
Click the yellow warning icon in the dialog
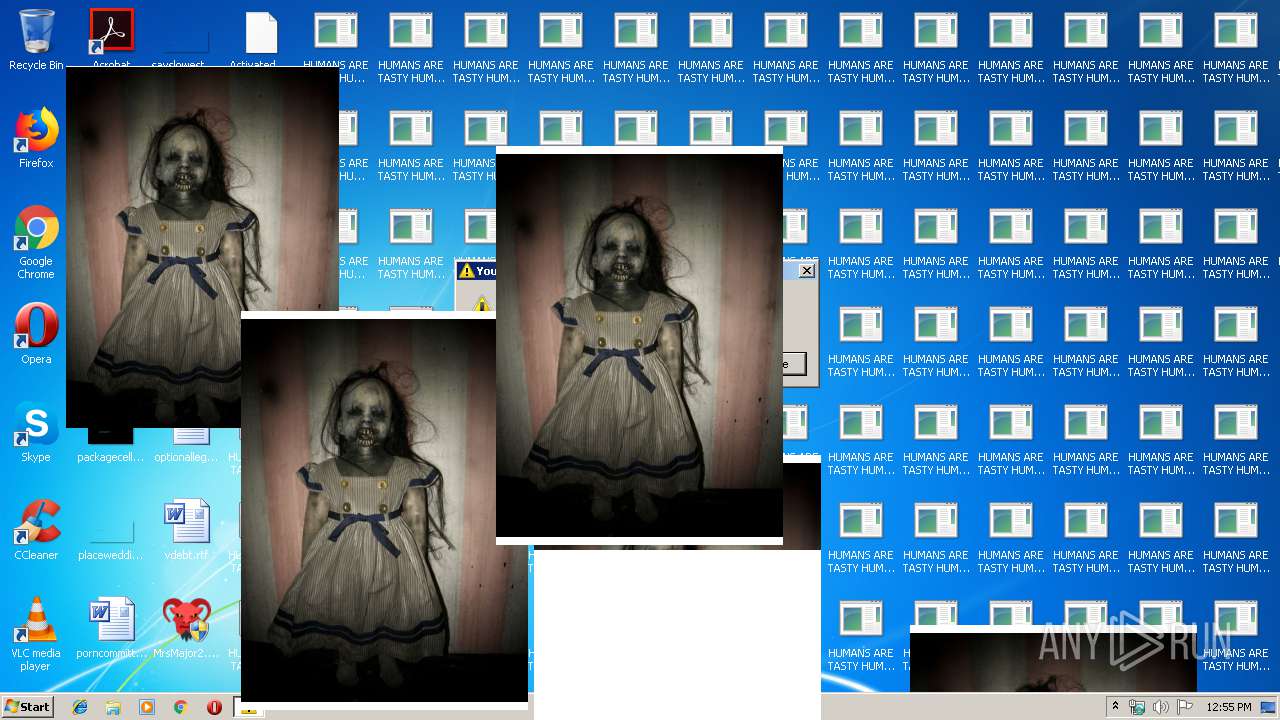coord(482,302)
